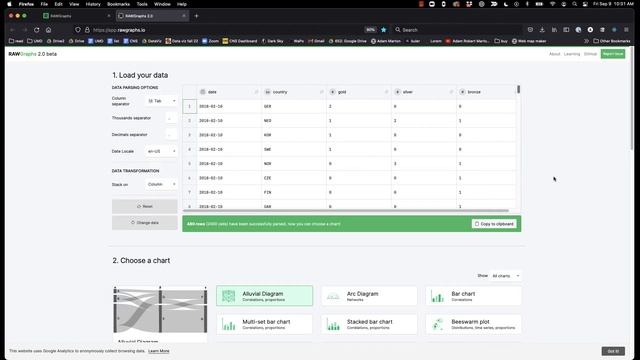The image size is (640, 360).
Task: Open the macOS Spotlight search icon
Action: [x=574, y=4]
